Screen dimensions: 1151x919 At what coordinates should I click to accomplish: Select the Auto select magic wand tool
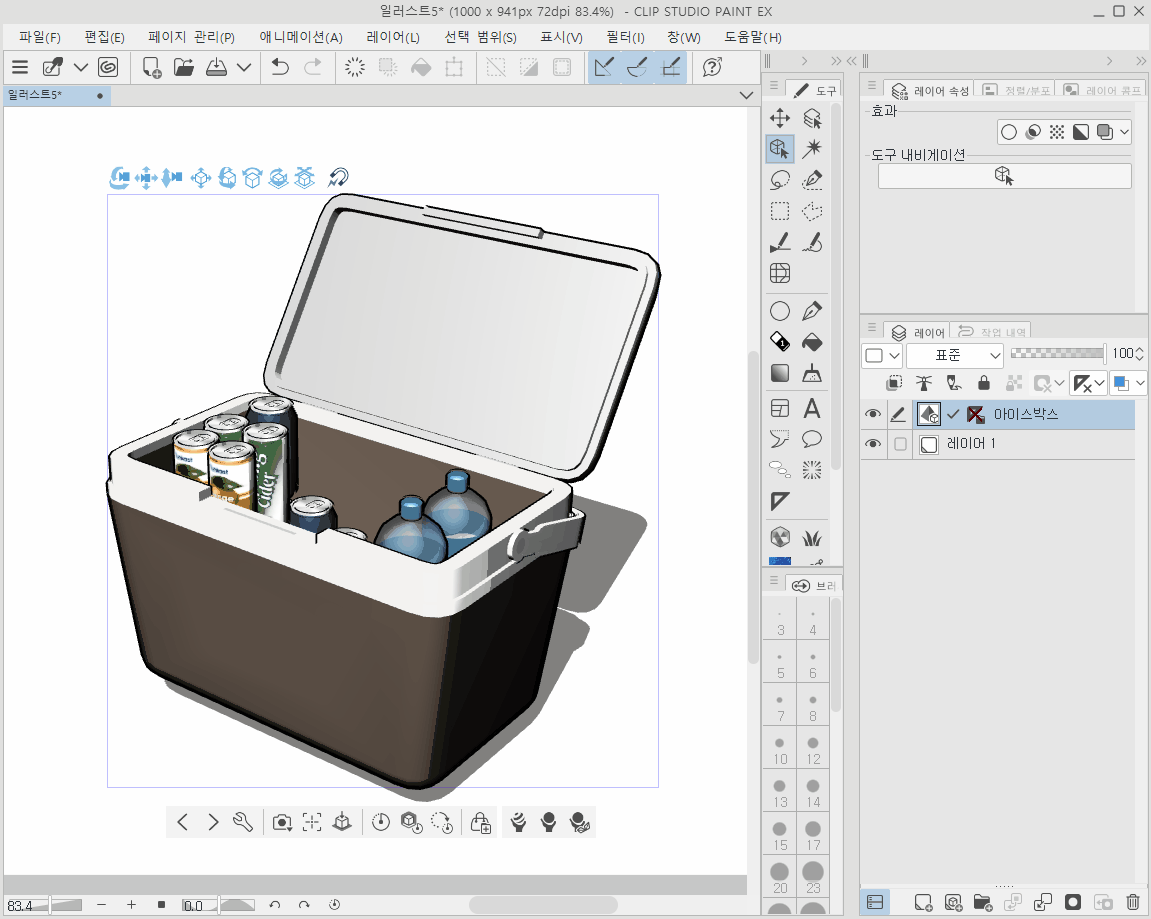click(812, 150)
